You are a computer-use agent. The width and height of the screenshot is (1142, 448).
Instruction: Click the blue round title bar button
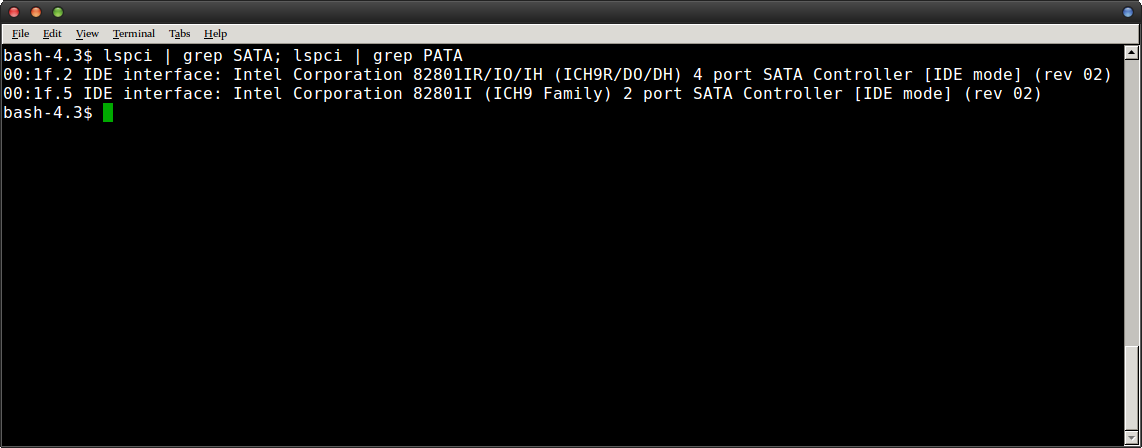(1127, 12)
